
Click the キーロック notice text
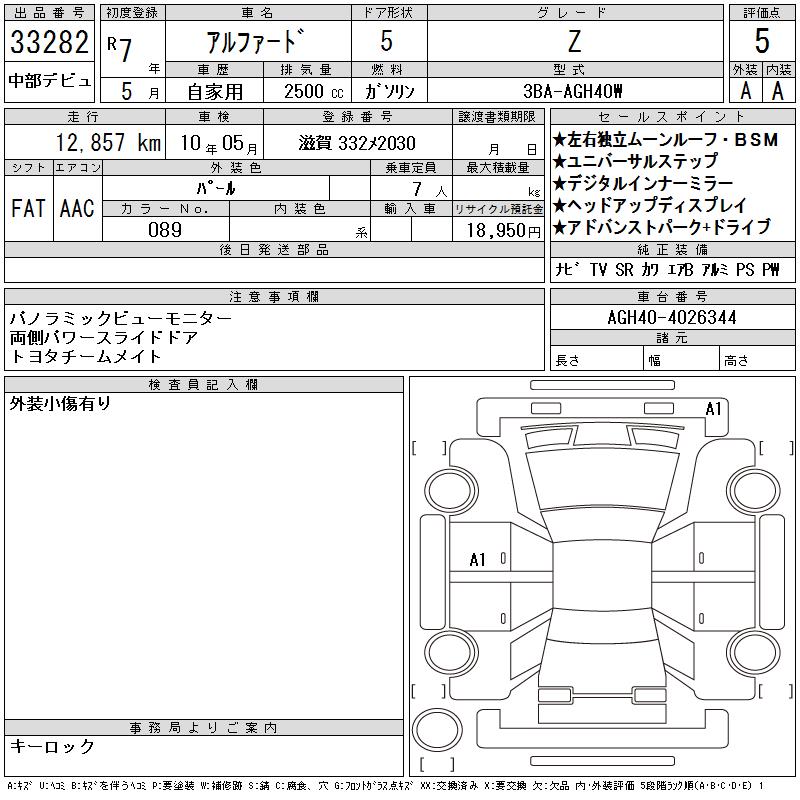[x=52, y=746]
